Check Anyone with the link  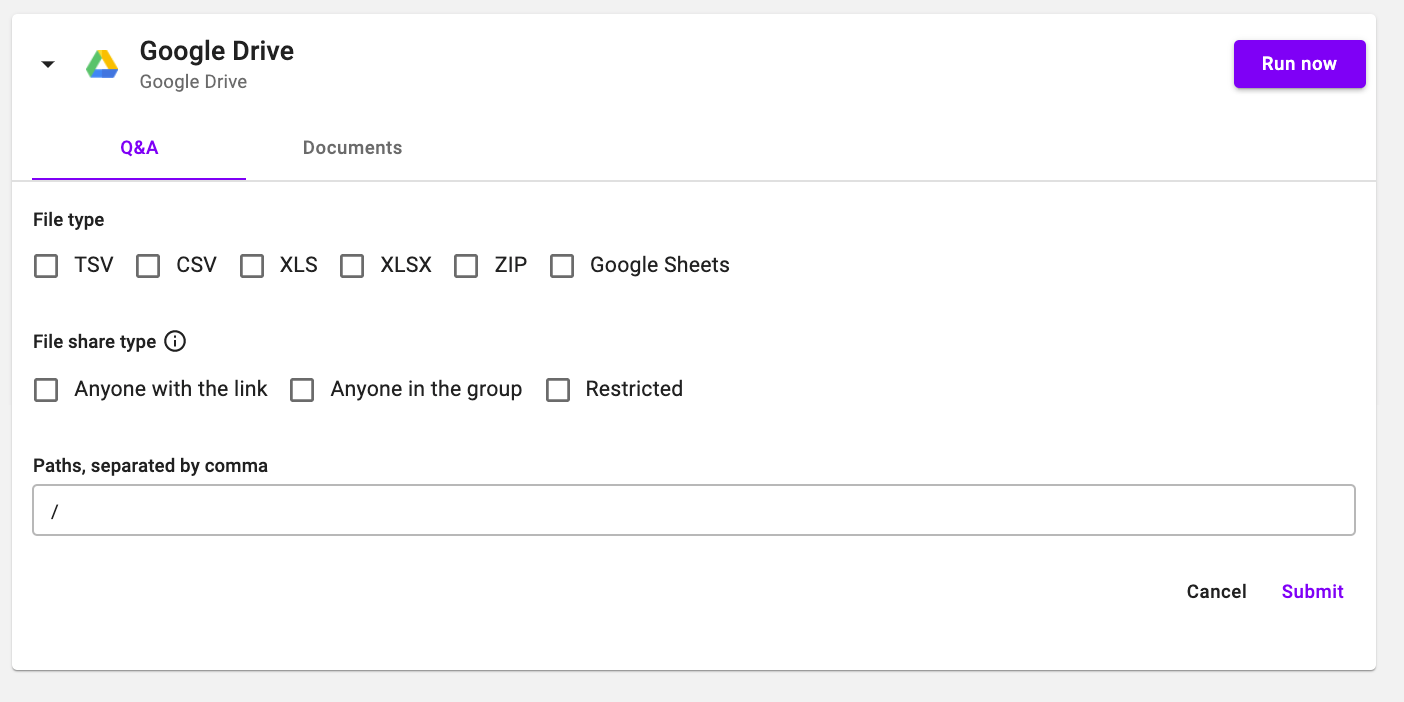pos(46,390)
